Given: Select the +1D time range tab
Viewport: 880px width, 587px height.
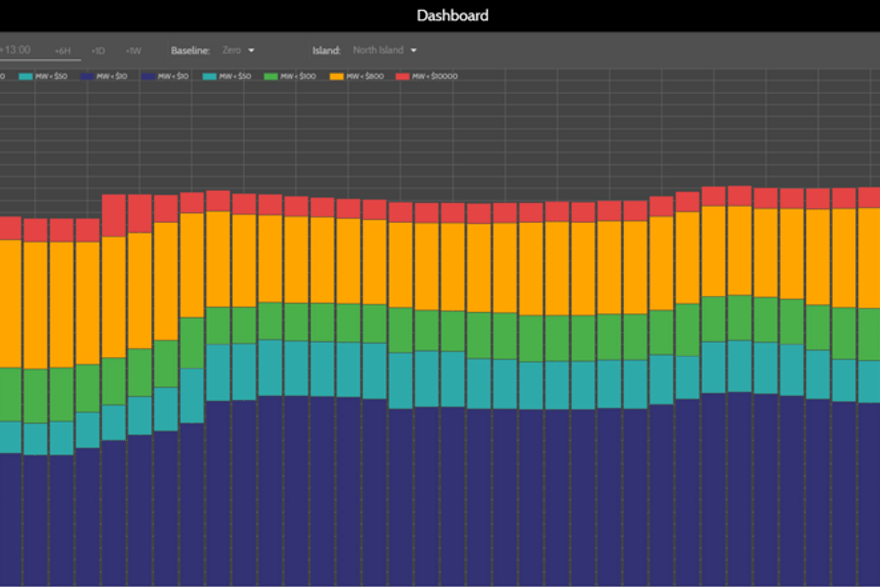Looking at the screenshot, I should click(98, 50).
